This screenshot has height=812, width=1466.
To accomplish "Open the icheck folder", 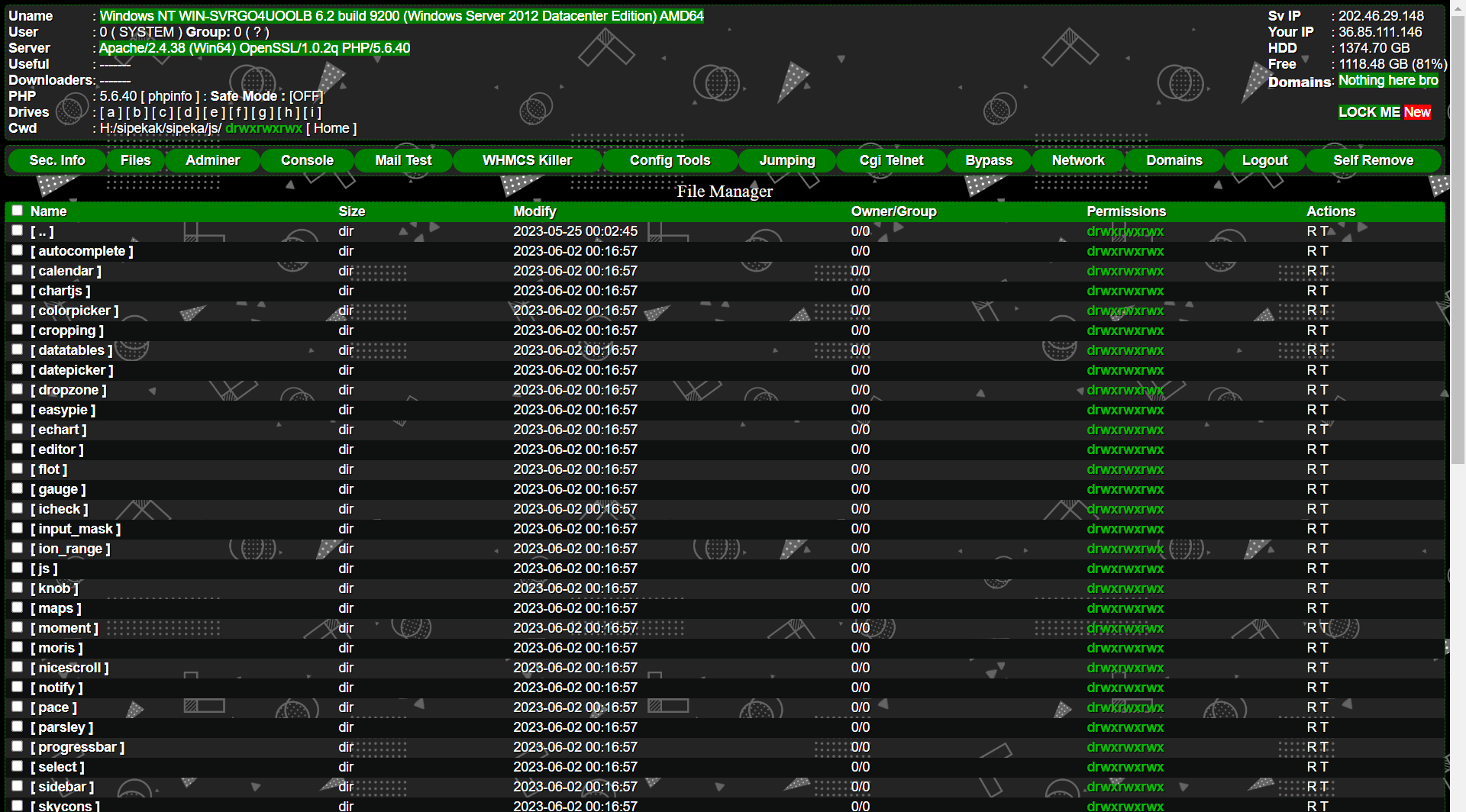I will pyautogui.click(x=60, y=509).
